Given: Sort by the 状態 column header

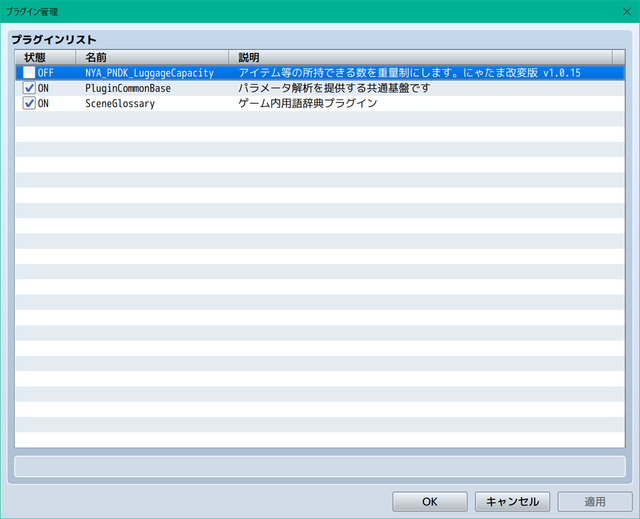Looking at the screenshot, I should [45, 57].
